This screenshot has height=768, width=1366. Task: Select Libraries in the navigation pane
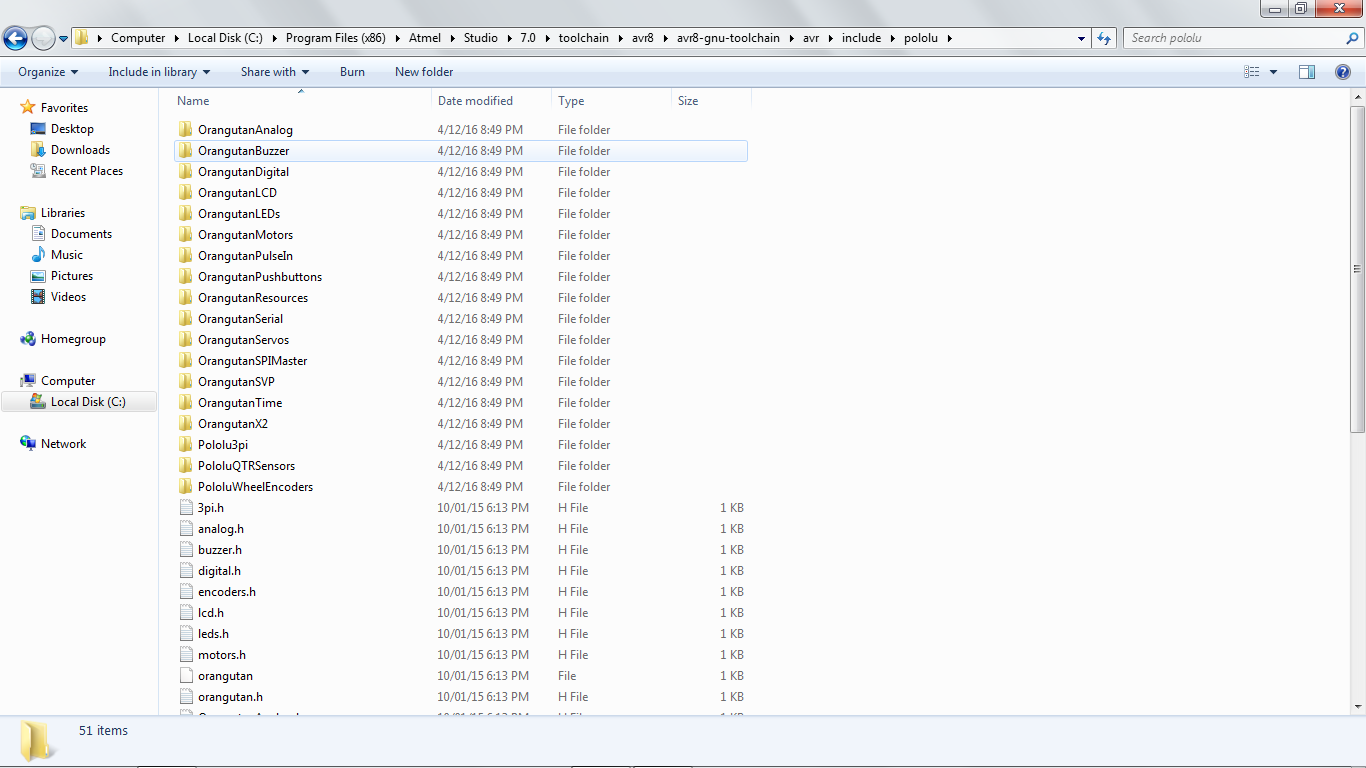point(62,213)
